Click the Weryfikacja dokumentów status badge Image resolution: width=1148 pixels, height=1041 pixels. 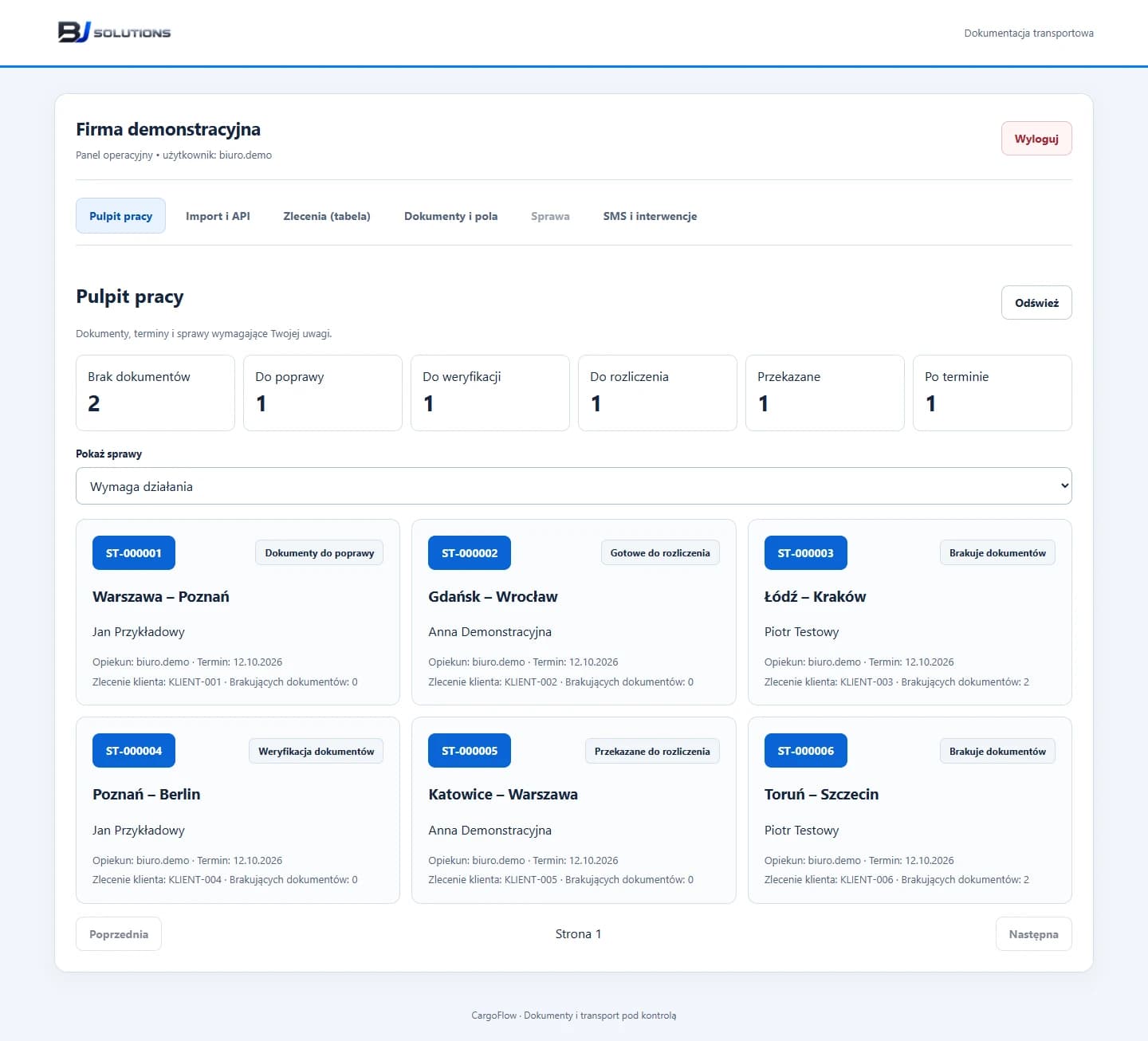[x=316, y=751]
